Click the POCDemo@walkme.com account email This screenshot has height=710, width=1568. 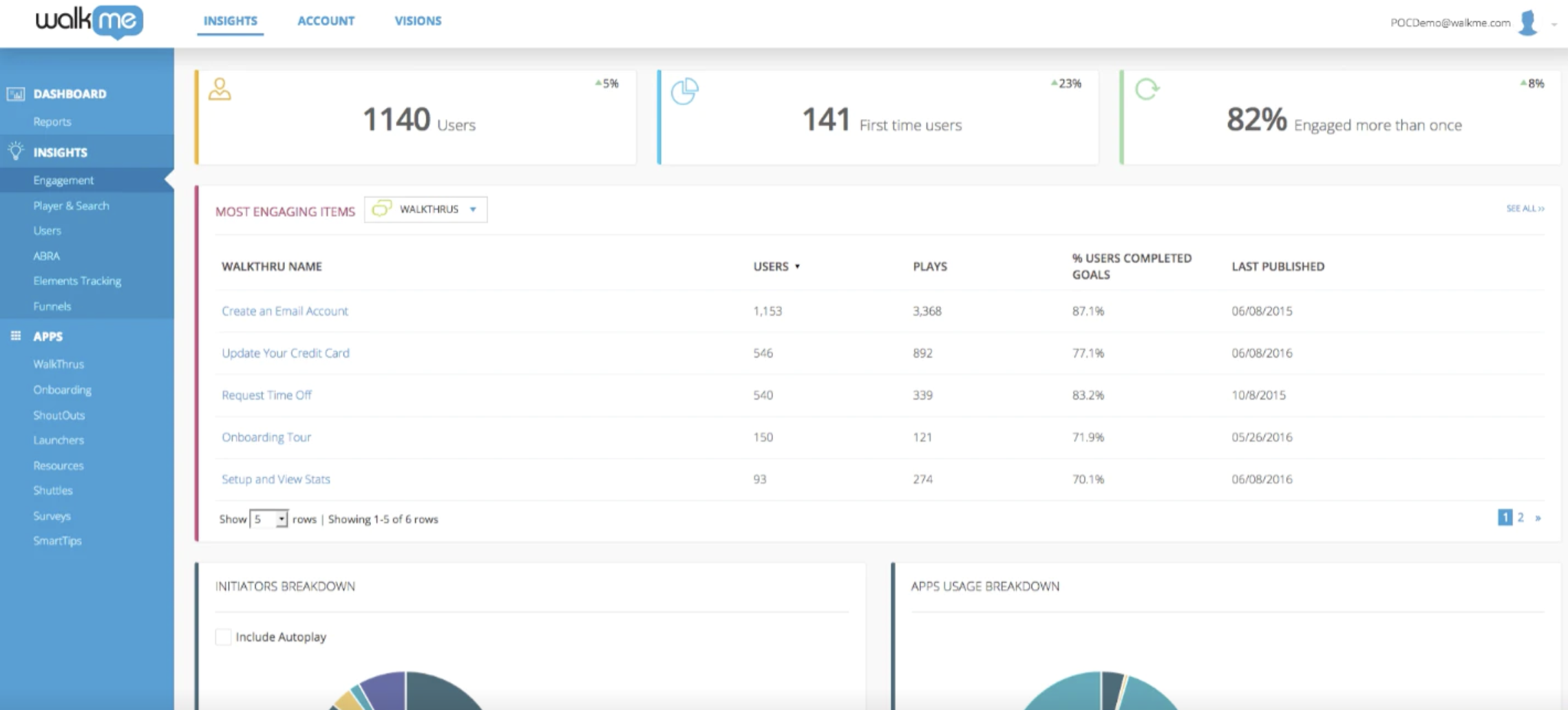click(1450, 23)
